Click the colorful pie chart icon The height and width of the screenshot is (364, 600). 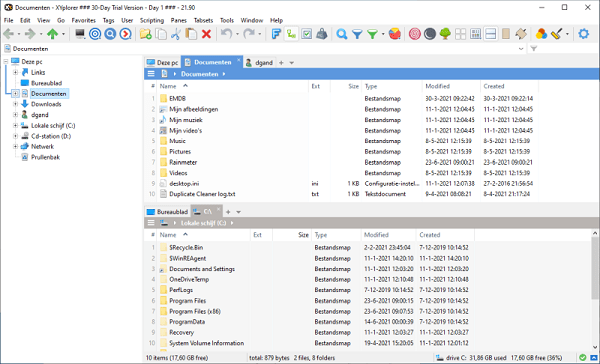[x=395, y=34]
